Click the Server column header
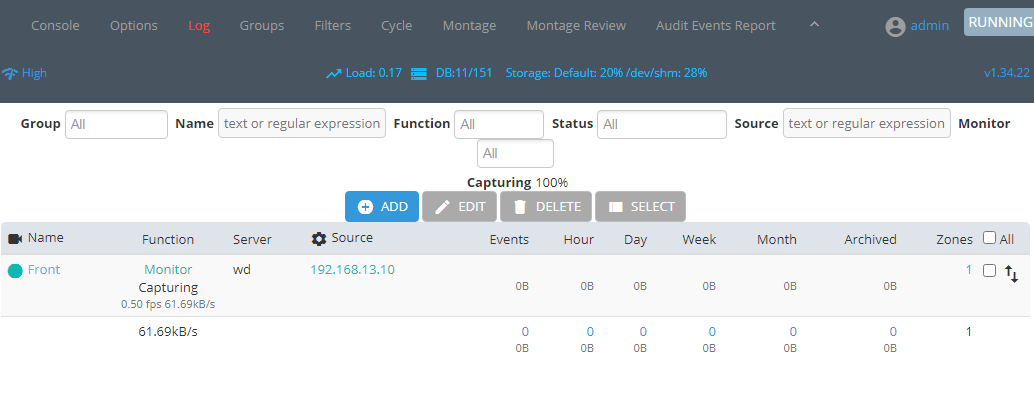Viewport: 1034px width, 395px height. click(x=252, y=239)
